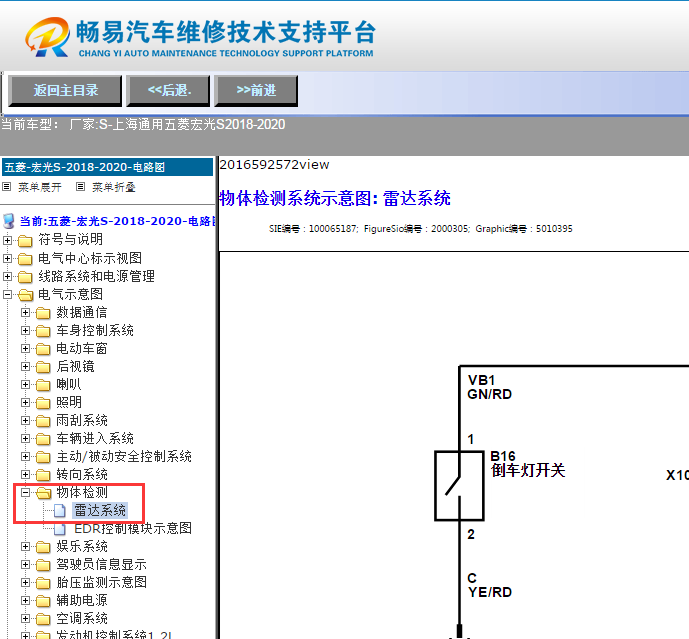Collapse the 物体检测 folder
689x639 pixels.
(25, 493)
